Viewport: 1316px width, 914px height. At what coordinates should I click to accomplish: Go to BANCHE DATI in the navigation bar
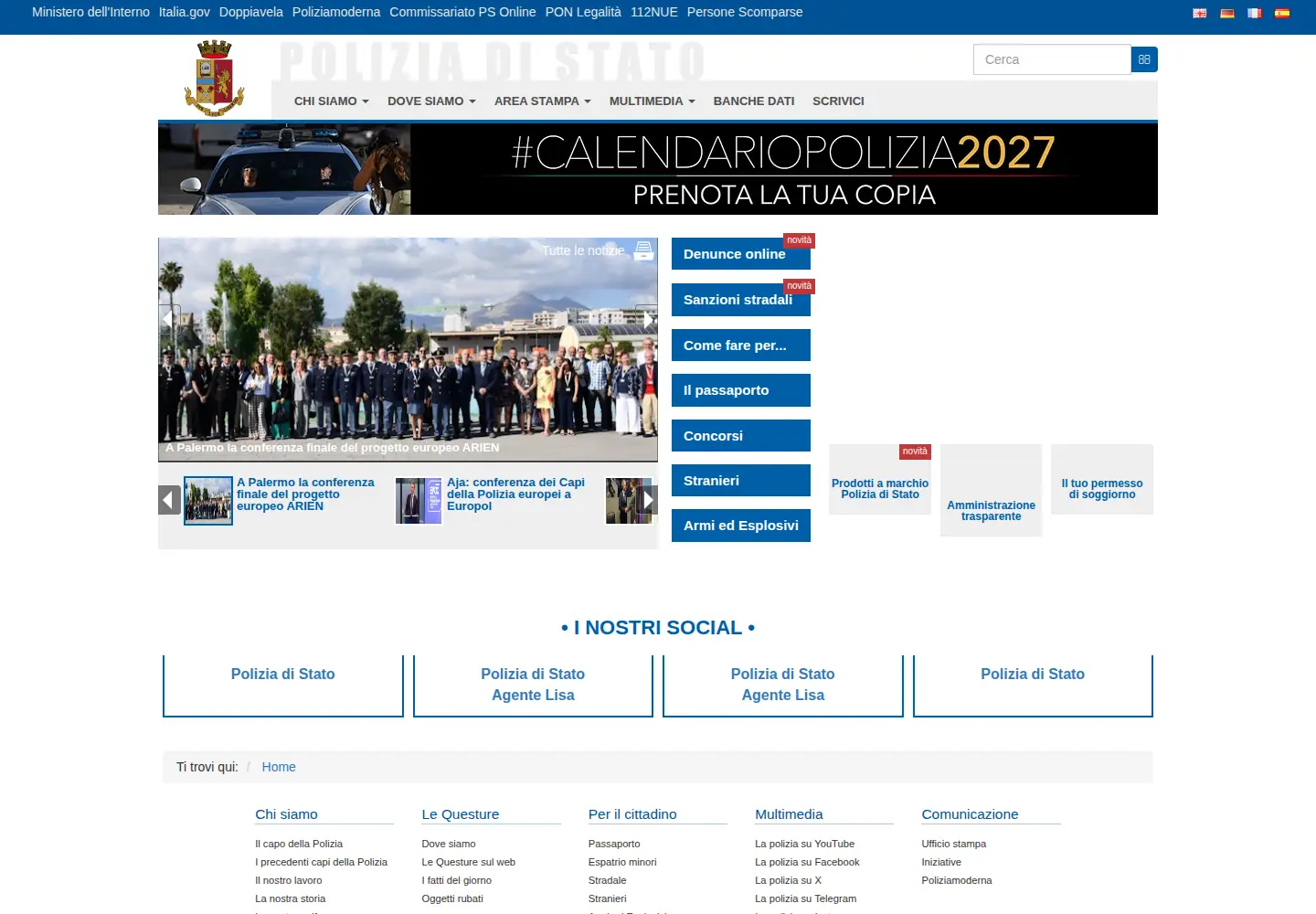(754, 101)
